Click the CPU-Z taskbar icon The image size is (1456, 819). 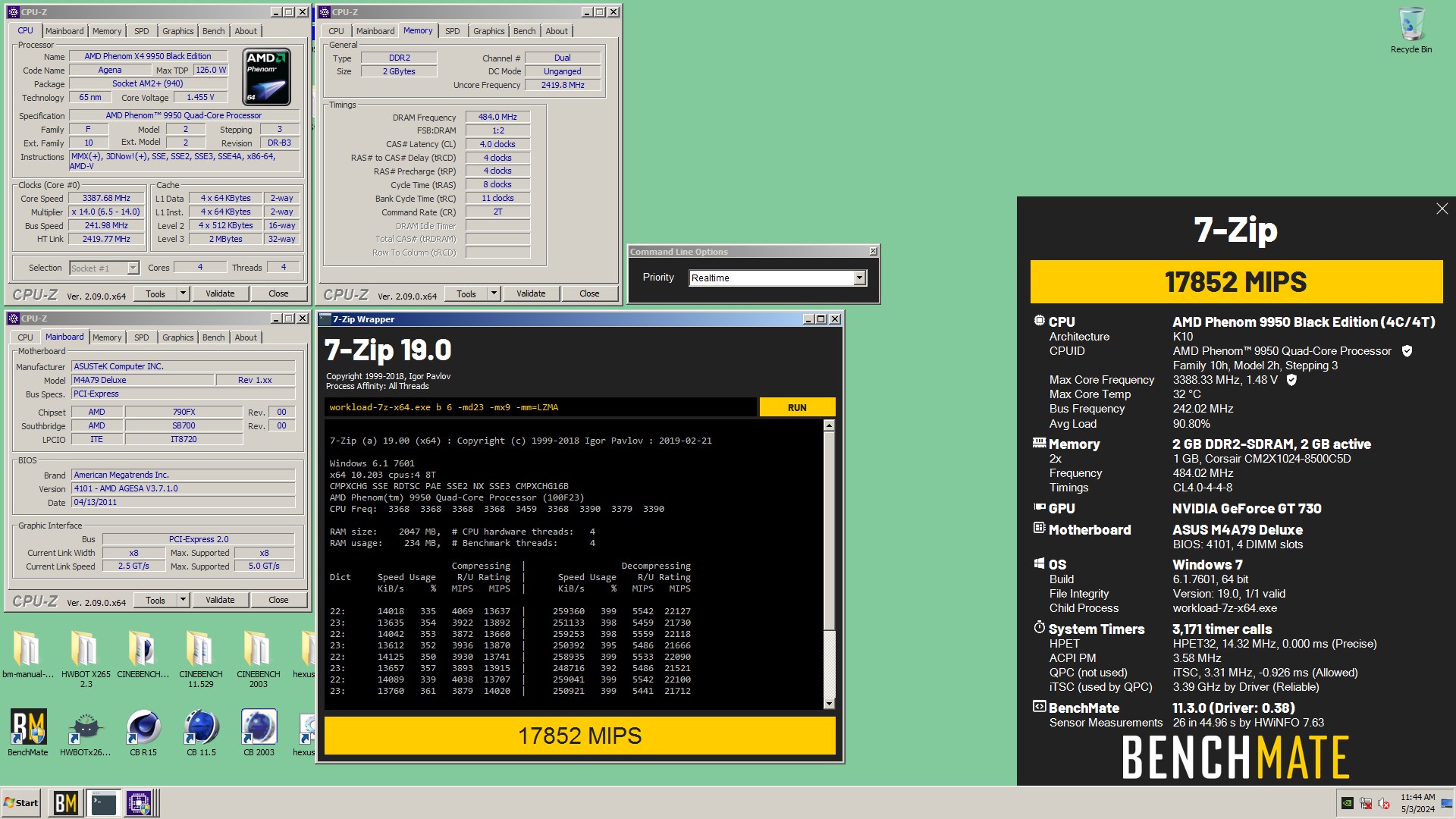click(x=140, y=803)
